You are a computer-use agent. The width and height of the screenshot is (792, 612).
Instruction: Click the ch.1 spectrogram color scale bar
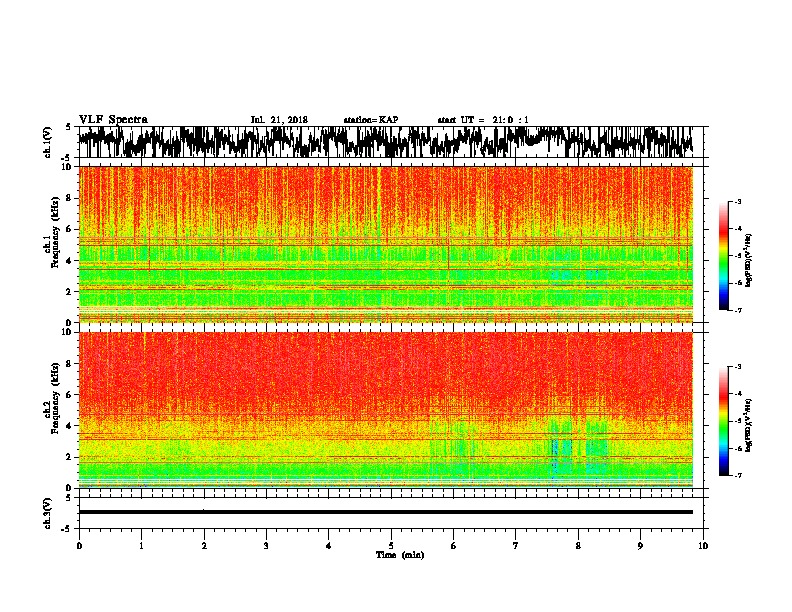click(x=724, y=256)
